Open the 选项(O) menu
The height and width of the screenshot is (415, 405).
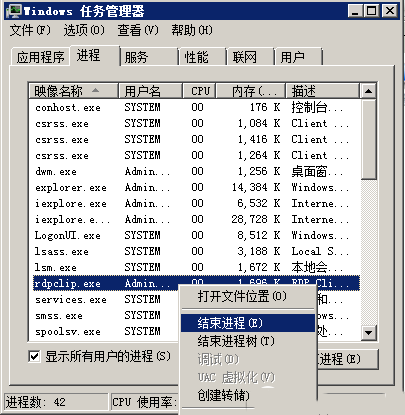pos(84,30)
